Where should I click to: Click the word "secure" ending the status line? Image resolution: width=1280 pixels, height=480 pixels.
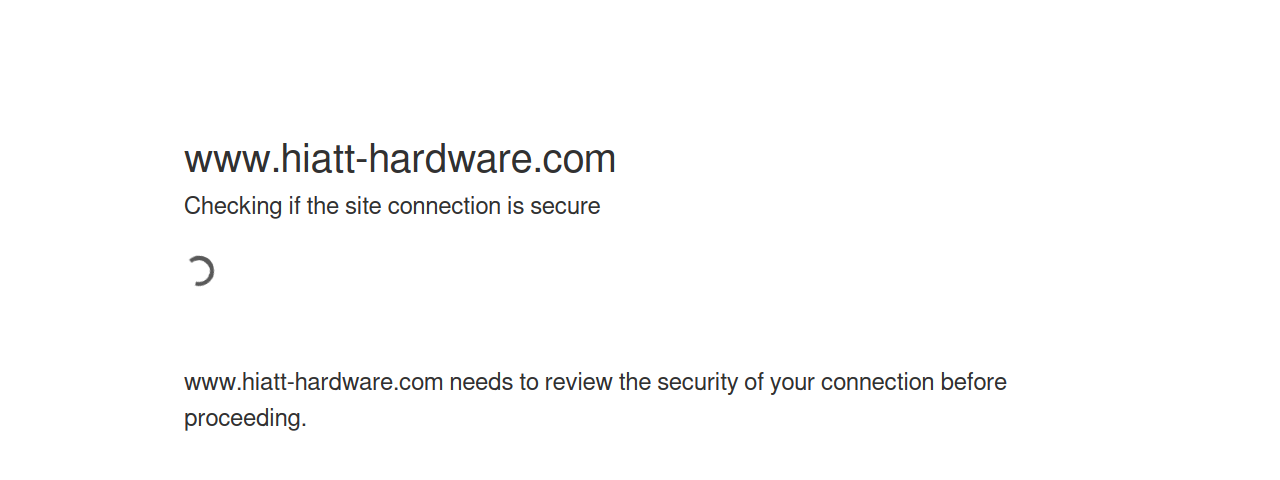click(565, 206)
